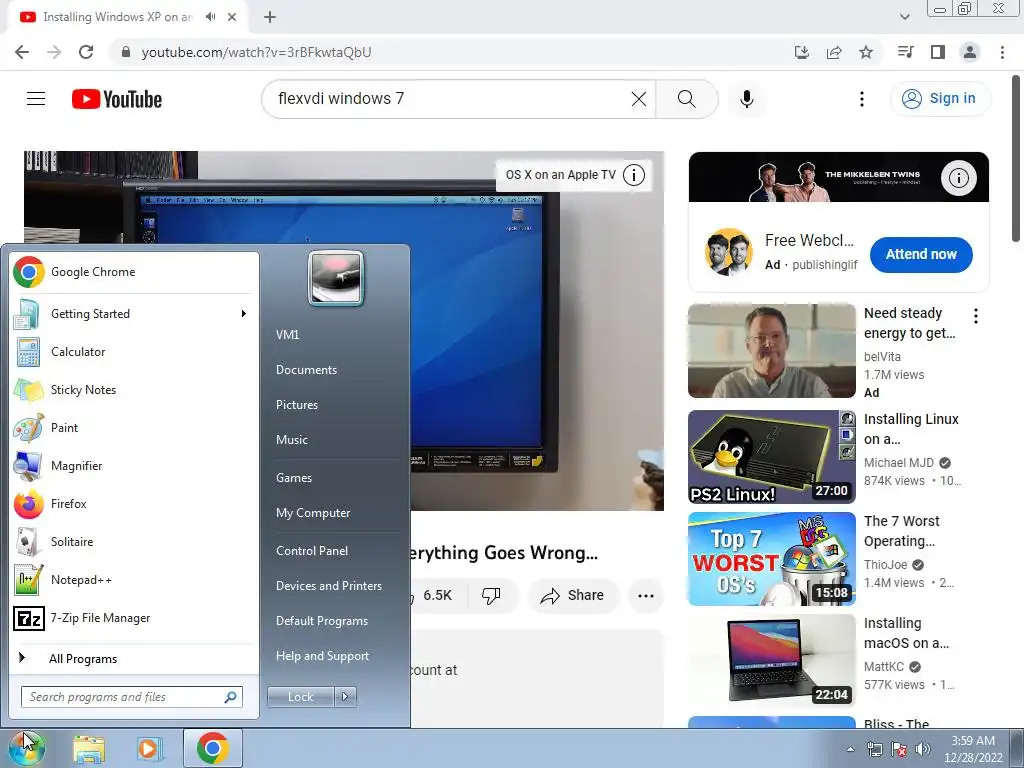The width and height of the screenshot is (1024, 768).
Task: Reload the YouTube page
Action: [x=86, y=52]
